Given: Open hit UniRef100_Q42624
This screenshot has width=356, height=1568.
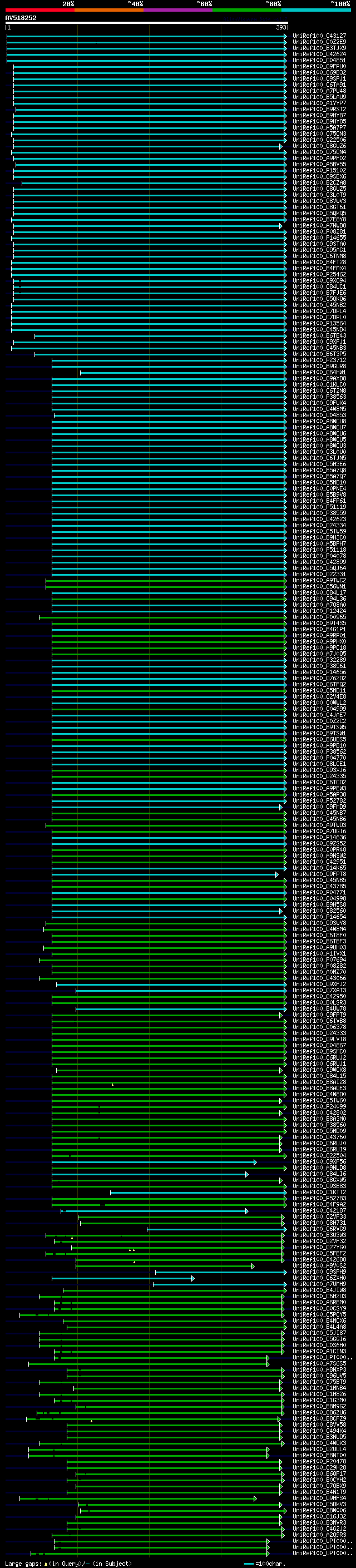Looking at the screenshot, I should tap(319, 54).
